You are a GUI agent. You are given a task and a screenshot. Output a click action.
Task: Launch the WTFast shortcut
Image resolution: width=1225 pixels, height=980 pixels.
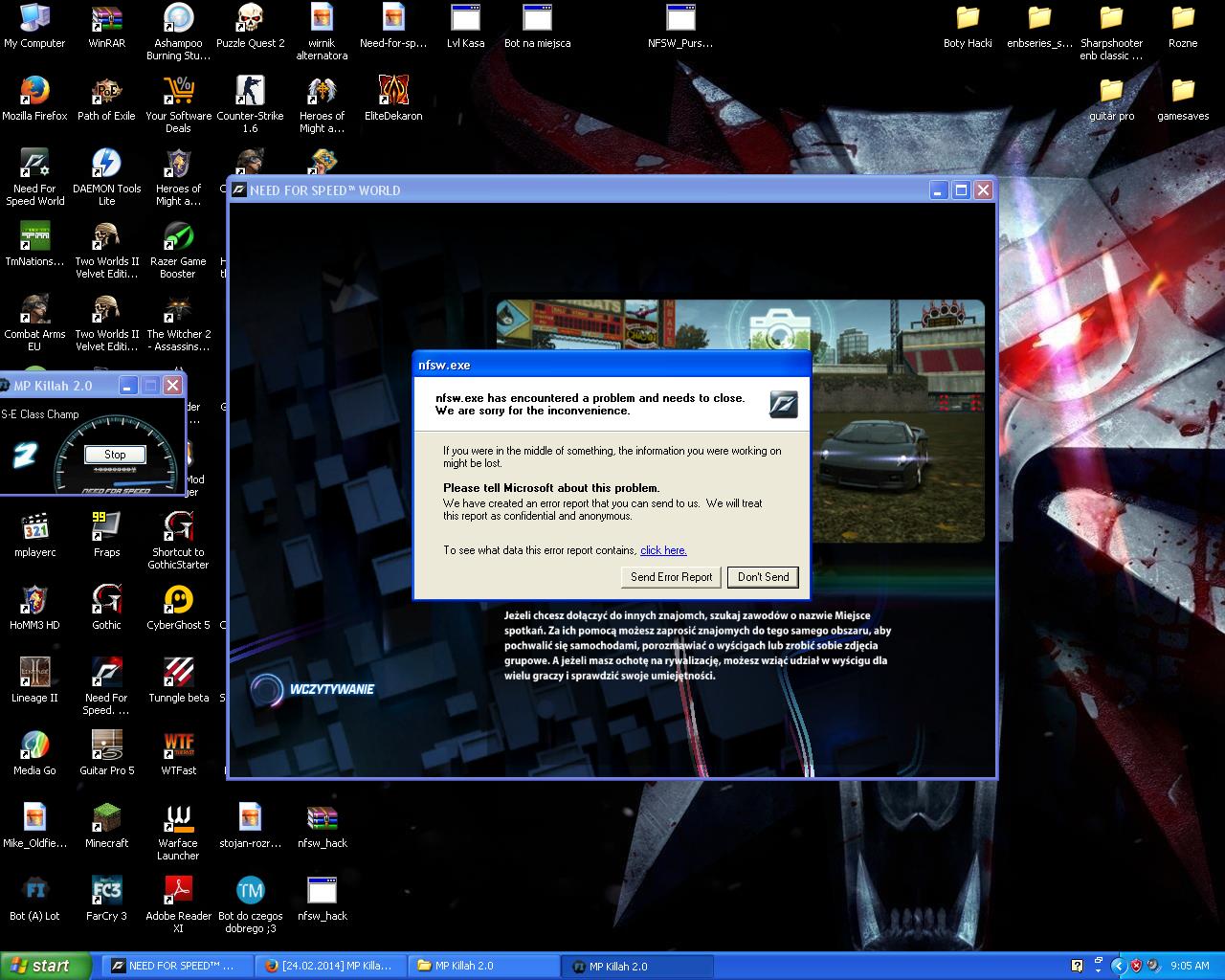(x=178, y=753)
